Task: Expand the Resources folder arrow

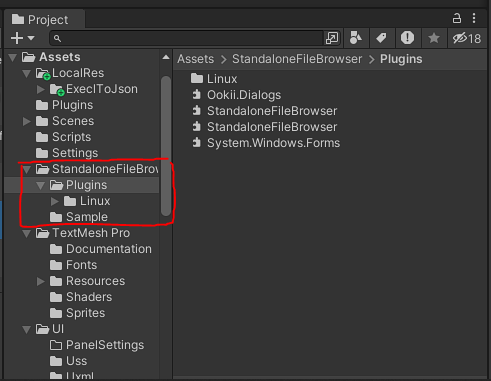Action: point(40,281)
